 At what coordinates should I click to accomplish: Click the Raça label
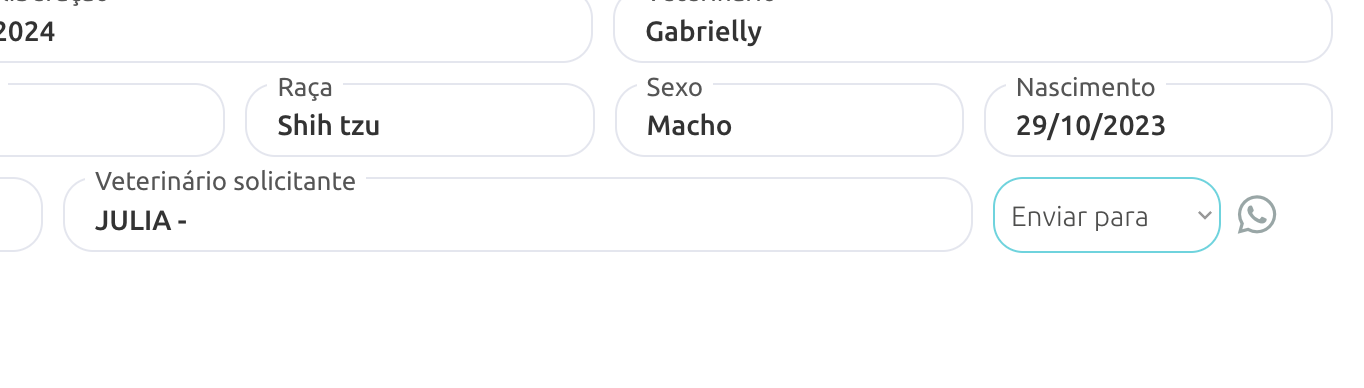305,88
